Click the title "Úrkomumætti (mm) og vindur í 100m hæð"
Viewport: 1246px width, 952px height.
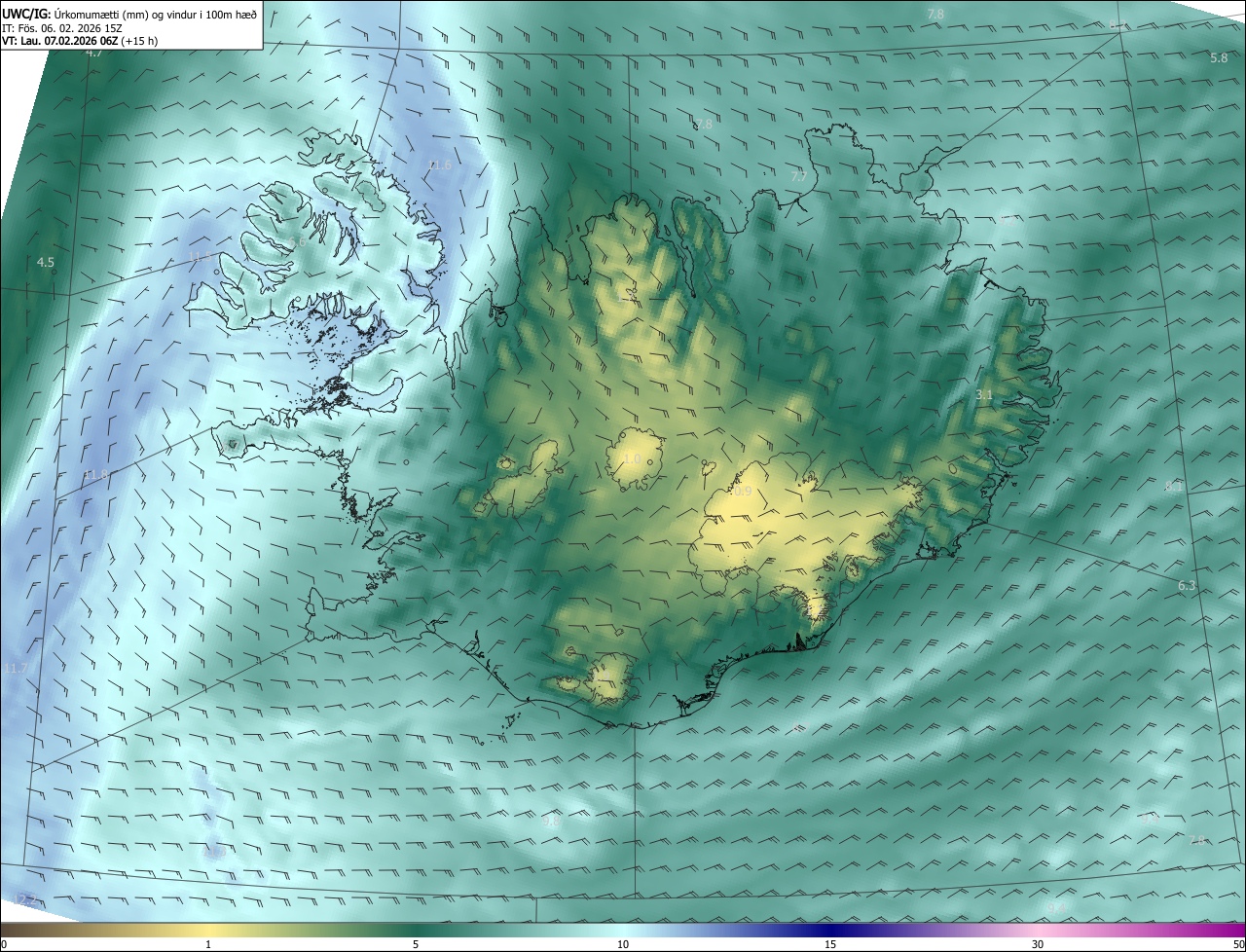tap(154, 14)
